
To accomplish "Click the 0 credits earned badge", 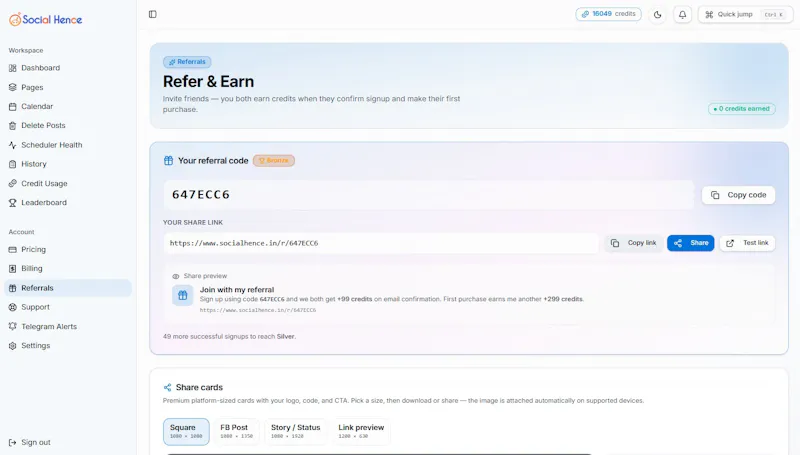I will point(742,109).
